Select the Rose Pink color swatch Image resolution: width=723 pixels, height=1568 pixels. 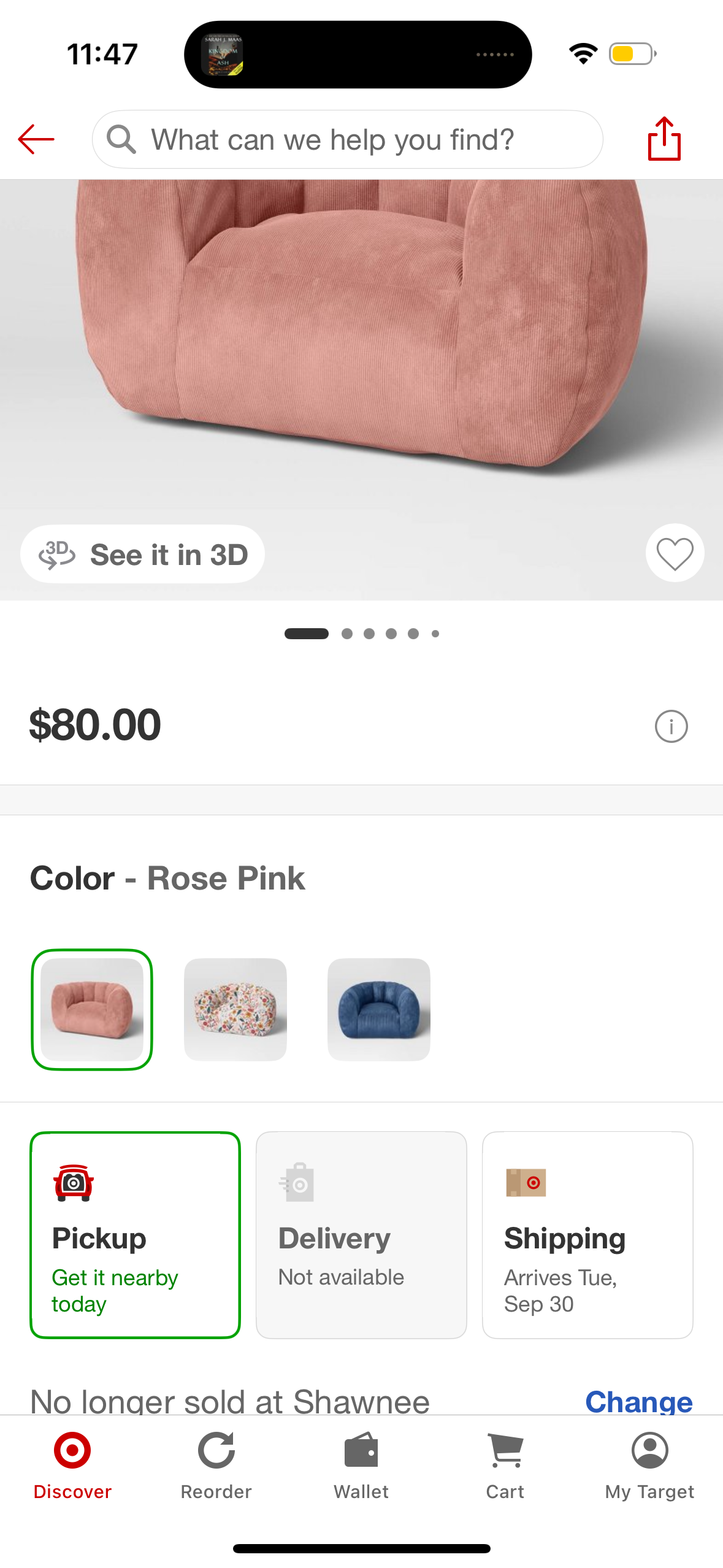point(92,1009)
